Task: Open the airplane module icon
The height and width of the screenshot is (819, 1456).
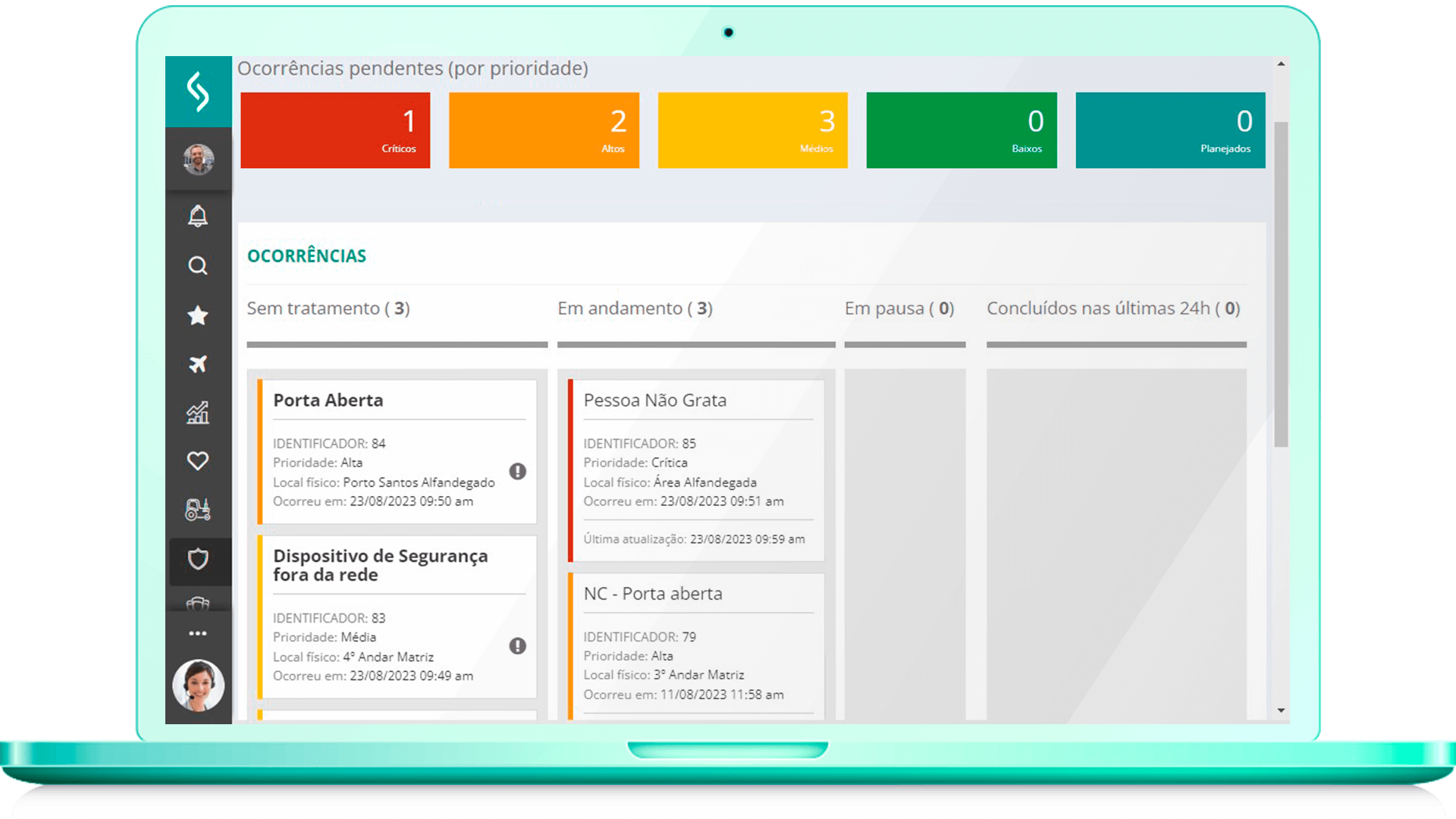Action: pyautogui.click(x=198, y=364)
